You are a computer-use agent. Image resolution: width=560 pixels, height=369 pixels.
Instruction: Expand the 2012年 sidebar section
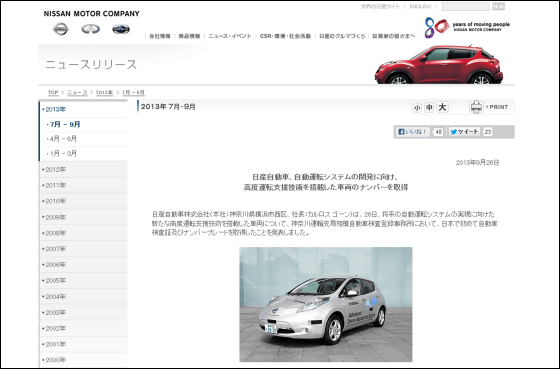tap(83, 169)
